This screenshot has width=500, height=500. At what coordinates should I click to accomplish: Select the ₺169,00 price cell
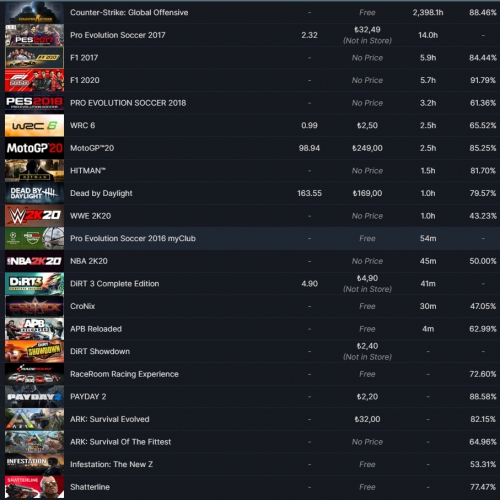pos(367,193)
